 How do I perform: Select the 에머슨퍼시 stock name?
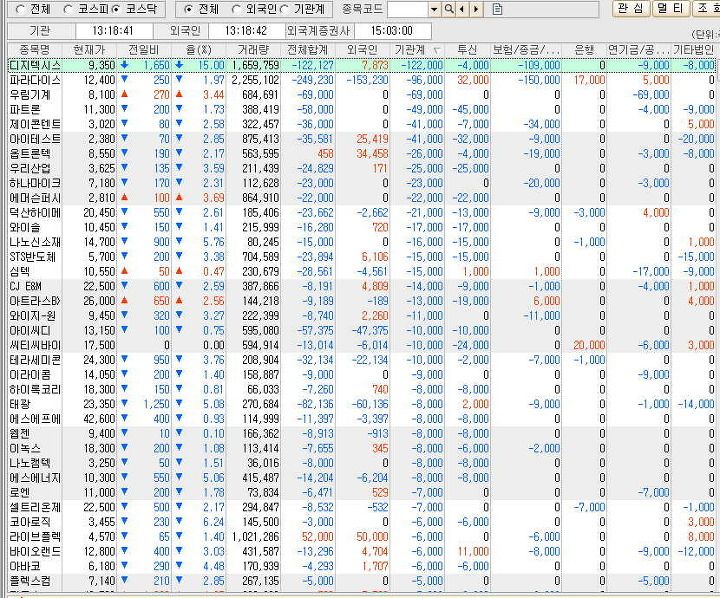tap(35, 198)
